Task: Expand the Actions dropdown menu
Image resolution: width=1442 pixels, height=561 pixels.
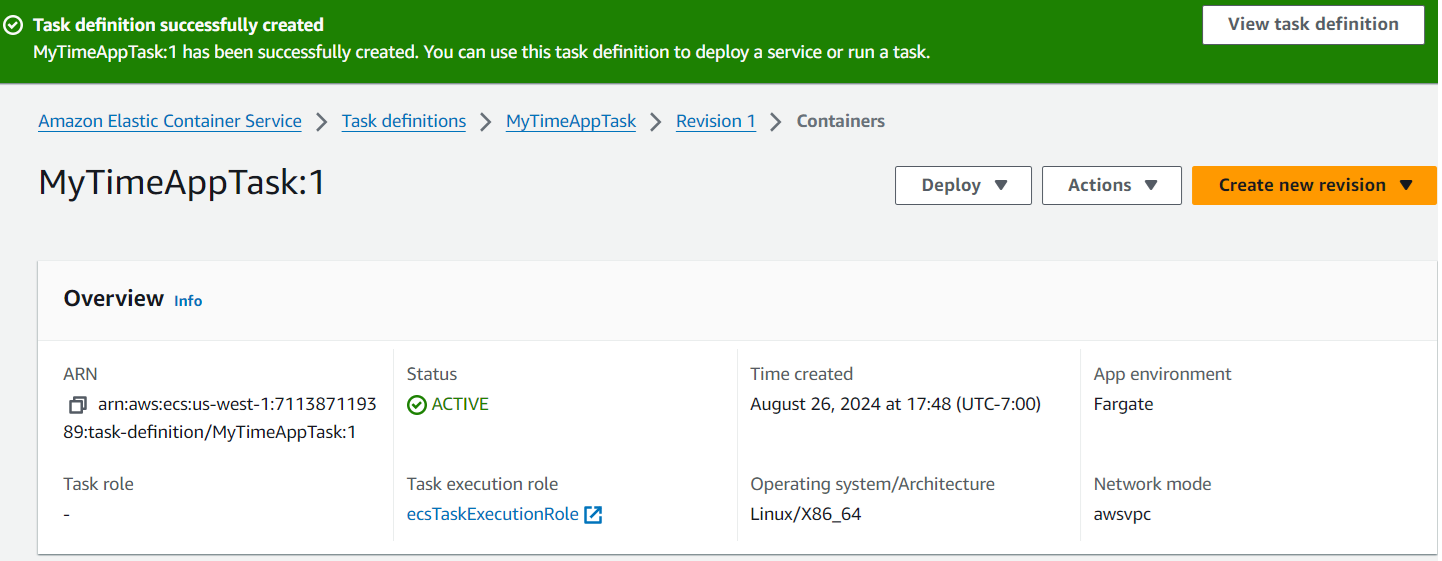Action: [x=1111, y=185]
